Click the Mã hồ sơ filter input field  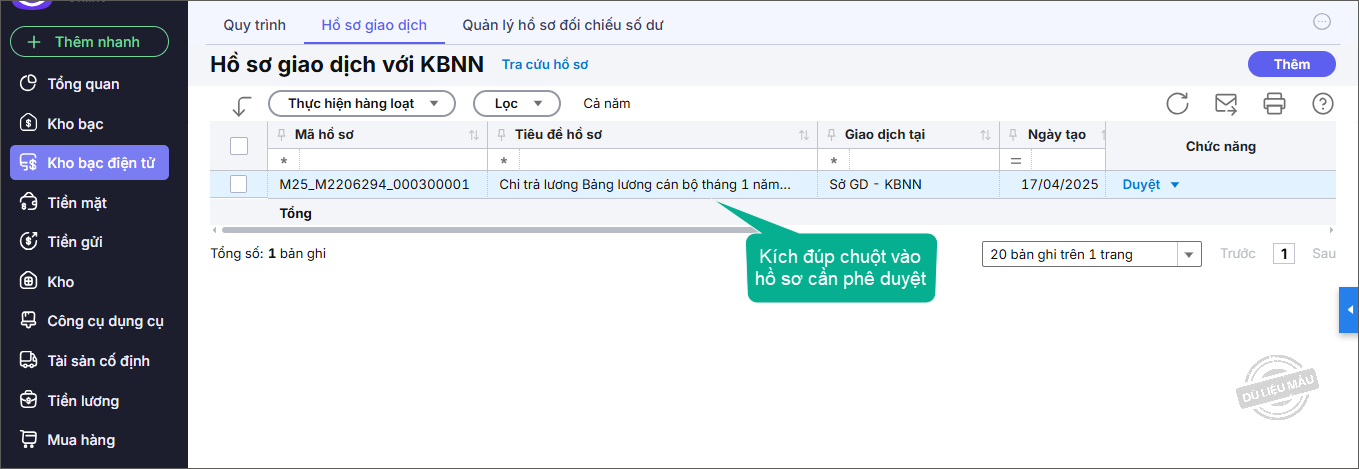[390, 160]
